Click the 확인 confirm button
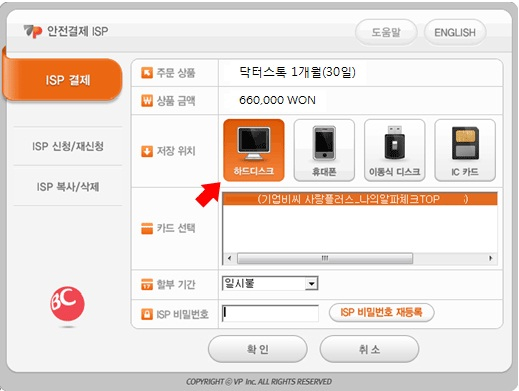The height and width of the screenshot is (391, 519). pos(257,349)
